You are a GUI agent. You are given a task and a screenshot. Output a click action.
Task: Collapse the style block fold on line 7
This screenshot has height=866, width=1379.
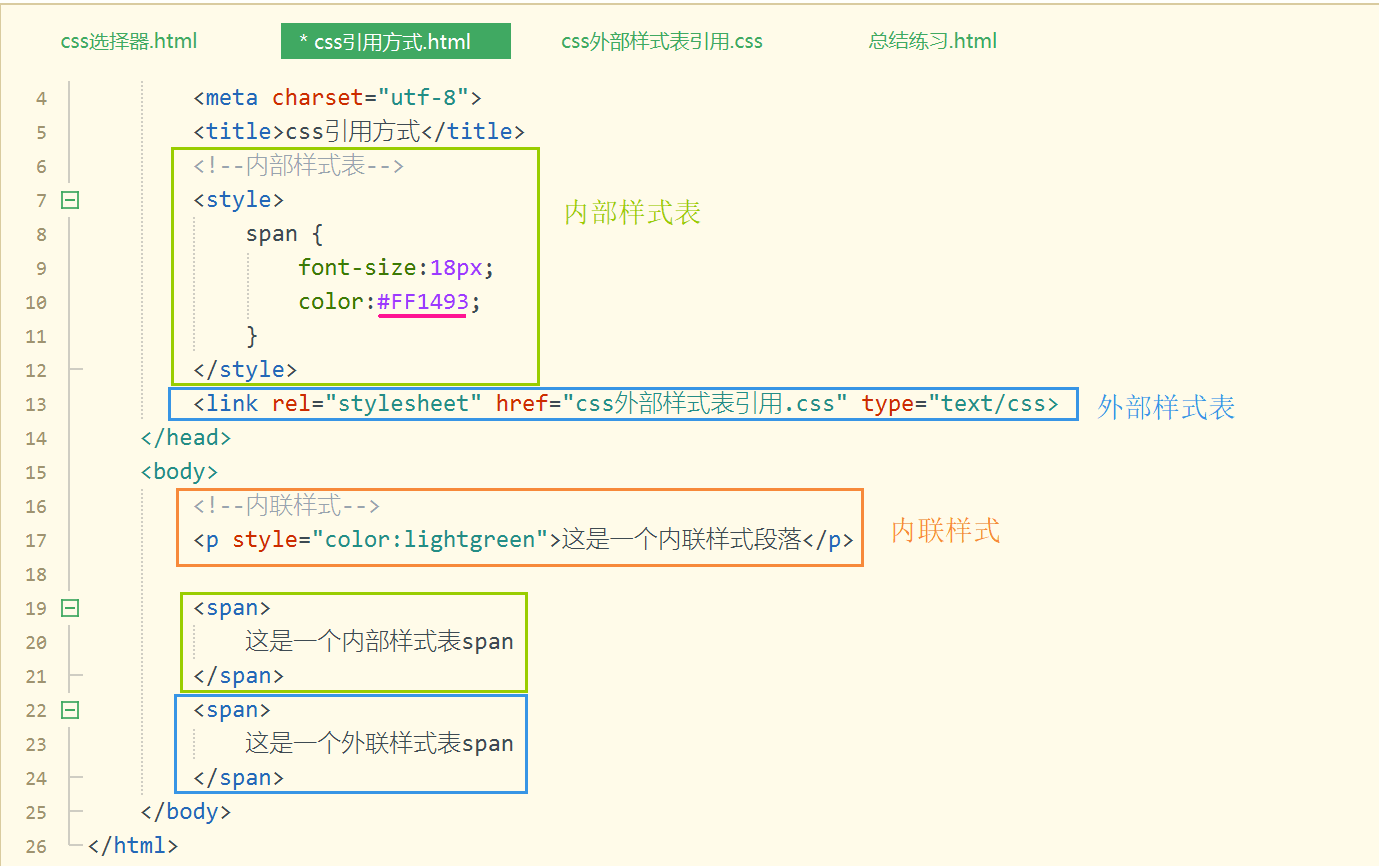[x=70, y=200]
